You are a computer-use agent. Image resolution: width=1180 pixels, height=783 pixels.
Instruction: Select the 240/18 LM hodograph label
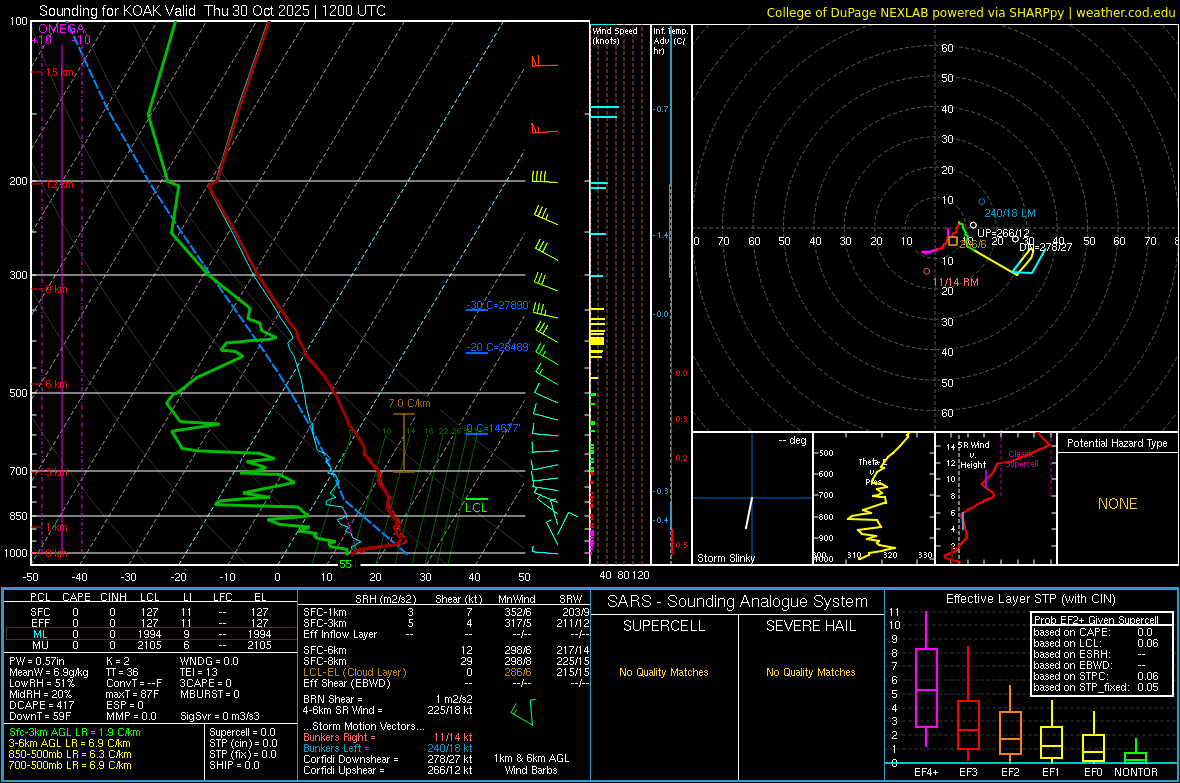(1010, 213)
